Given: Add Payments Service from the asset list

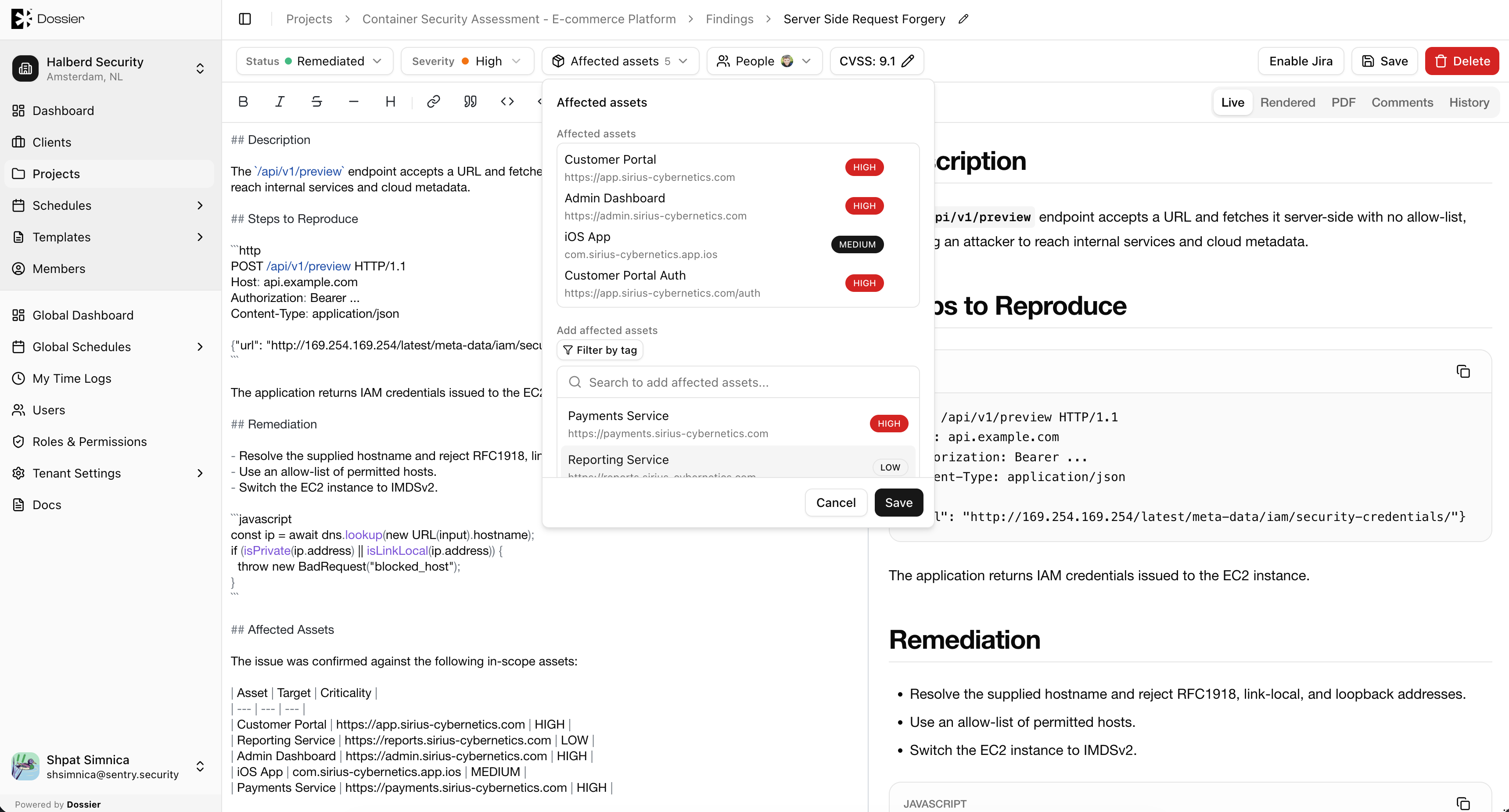Looking at the screenshot, I should (737, 424).
